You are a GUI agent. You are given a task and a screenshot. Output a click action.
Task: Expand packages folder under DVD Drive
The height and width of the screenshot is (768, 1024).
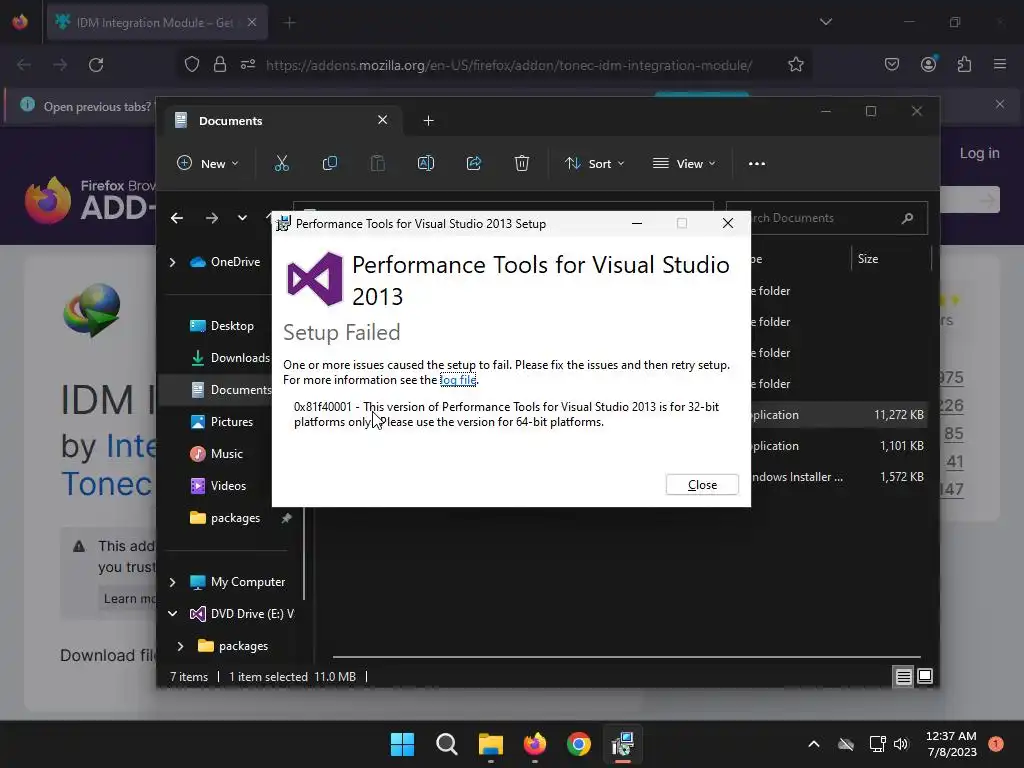[x=181, y=646]
